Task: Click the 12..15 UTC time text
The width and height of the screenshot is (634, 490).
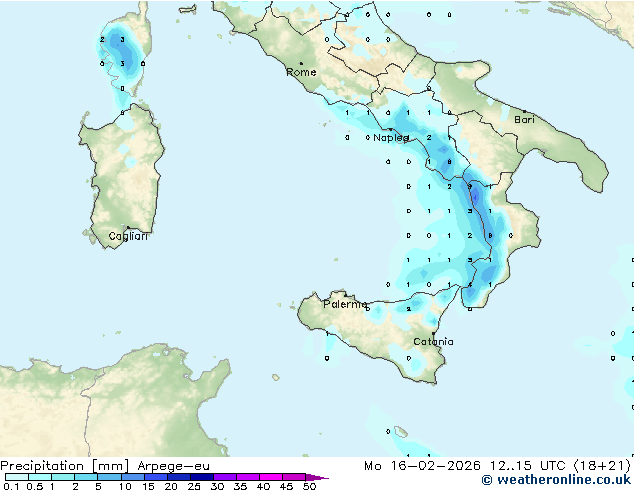Action: click(527, 466)
